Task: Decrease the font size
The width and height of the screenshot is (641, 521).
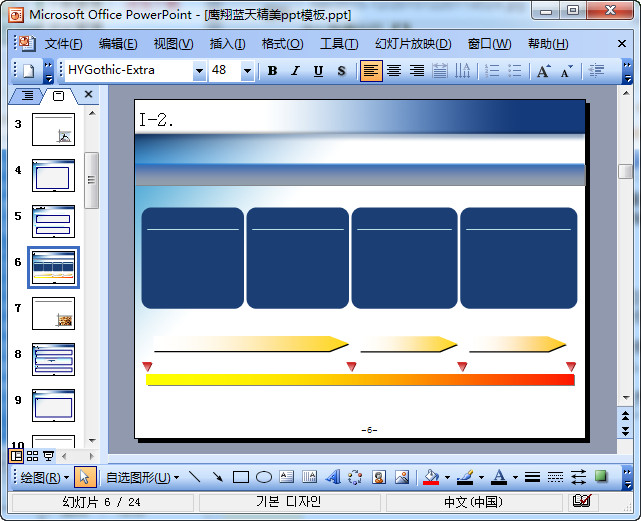Action: click(566, 71)
